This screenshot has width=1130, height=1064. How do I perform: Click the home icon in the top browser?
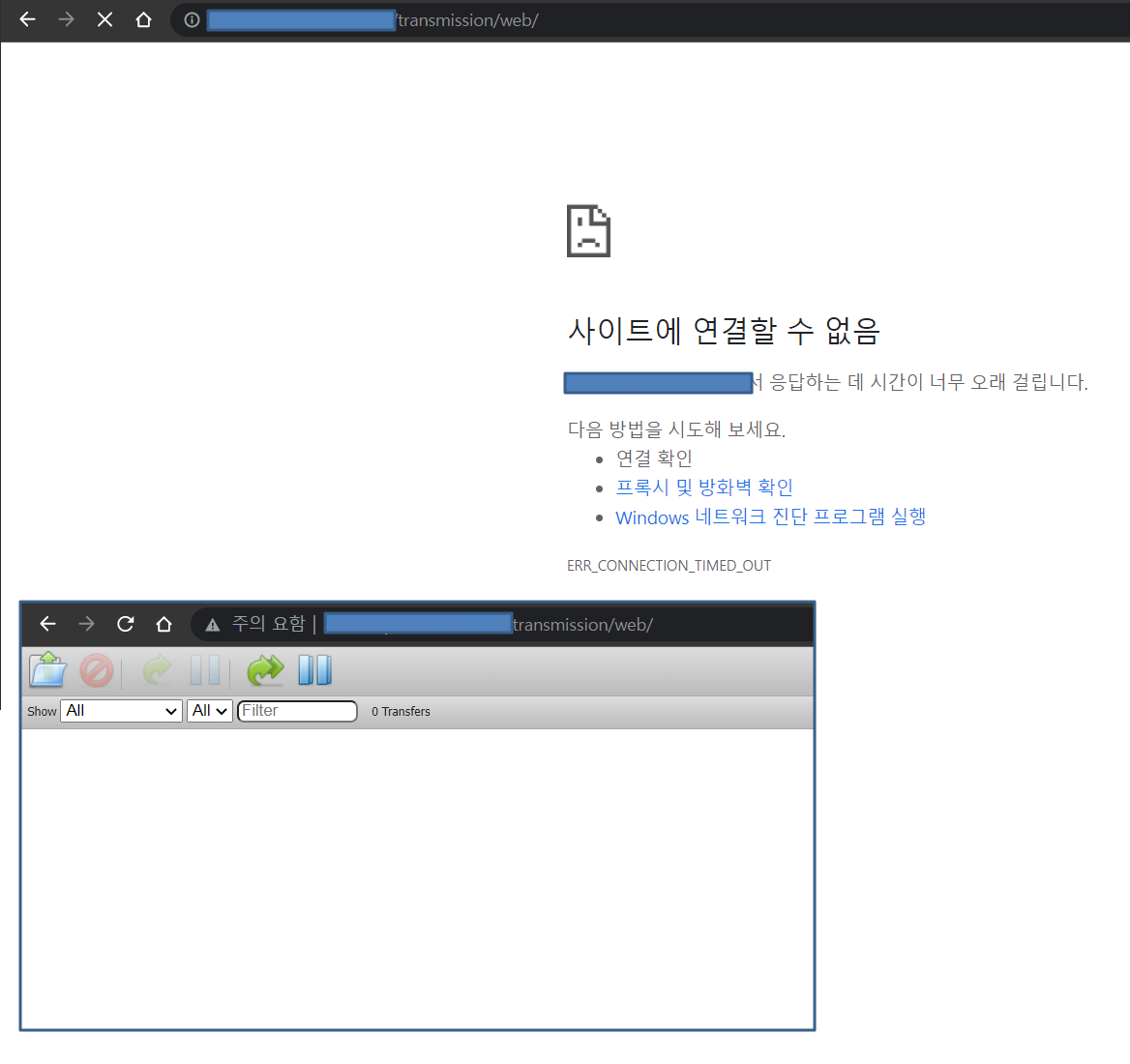143,20
